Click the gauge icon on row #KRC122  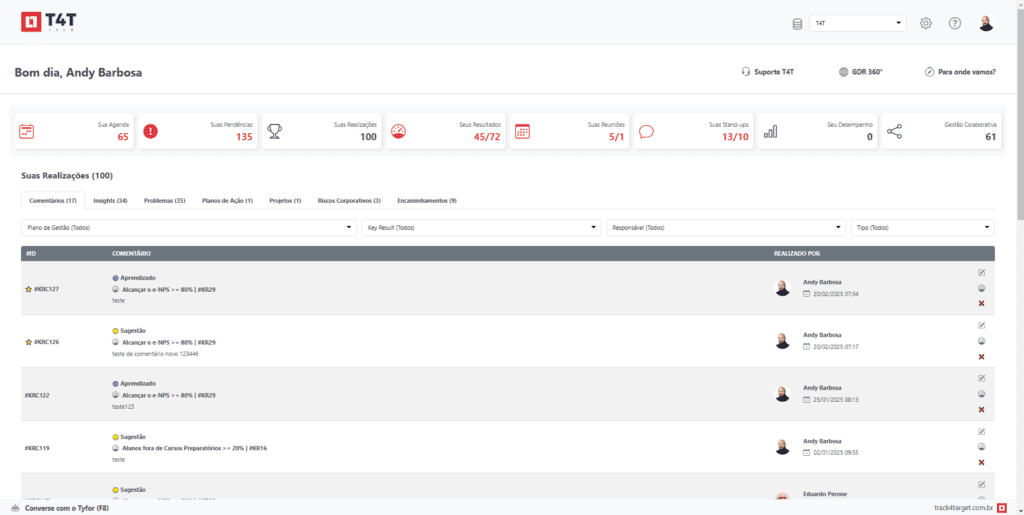tap(981, 394)
